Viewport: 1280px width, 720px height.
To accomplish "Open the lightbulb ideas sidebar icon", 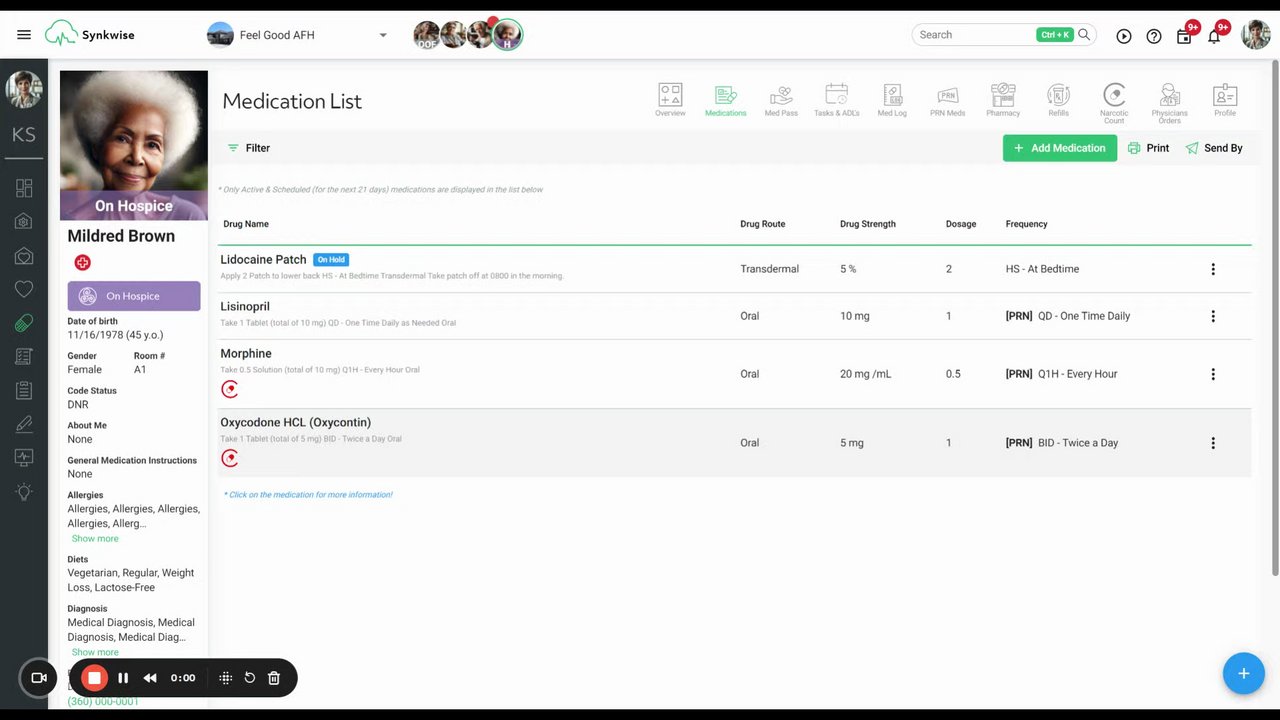I will pyautogui.click(x=24, y=492).
